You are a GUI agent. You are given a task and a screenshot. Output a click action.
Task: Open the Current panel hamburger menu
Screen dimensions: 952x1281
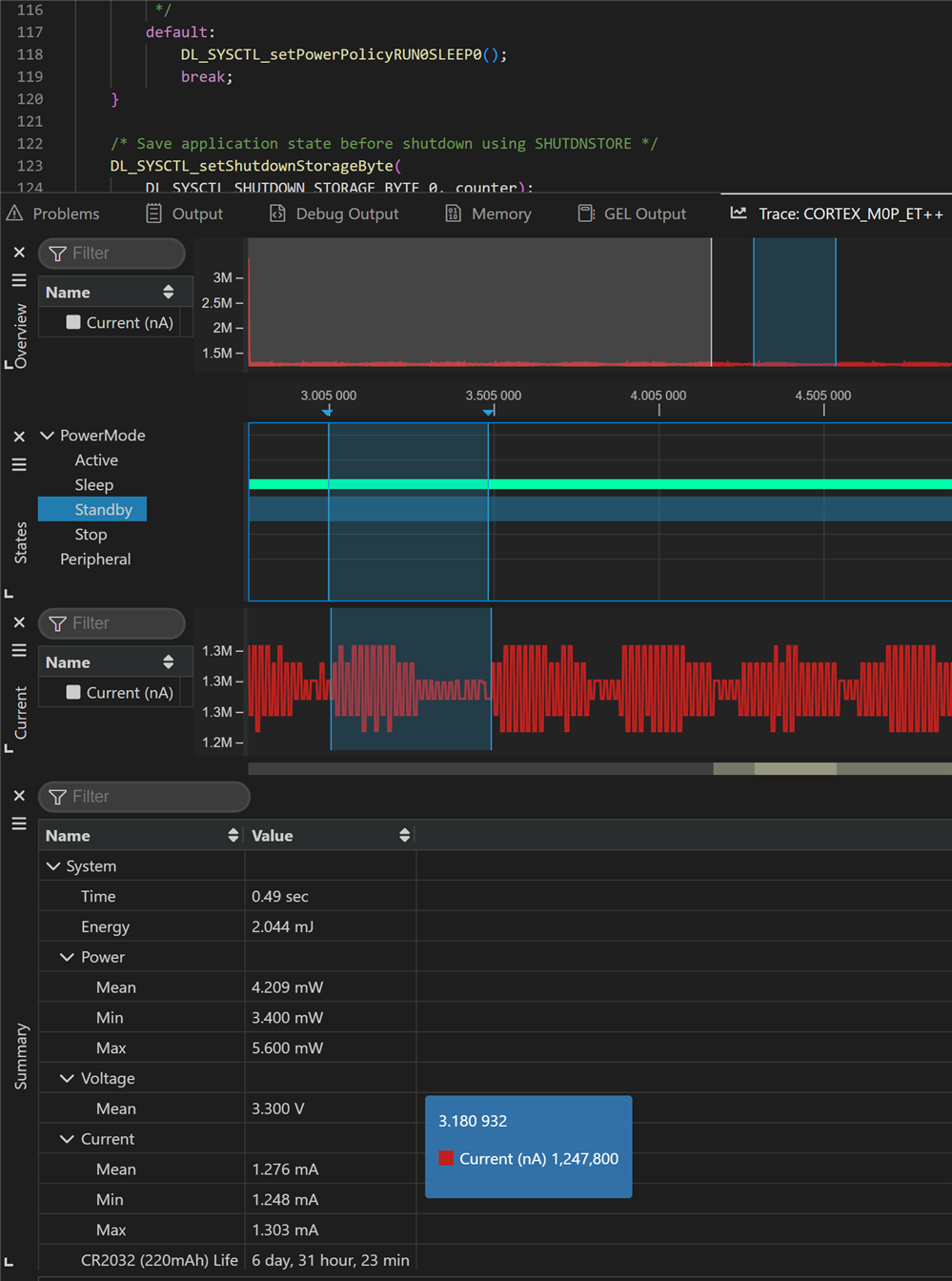pyautogui.click(x=19, y=650)
